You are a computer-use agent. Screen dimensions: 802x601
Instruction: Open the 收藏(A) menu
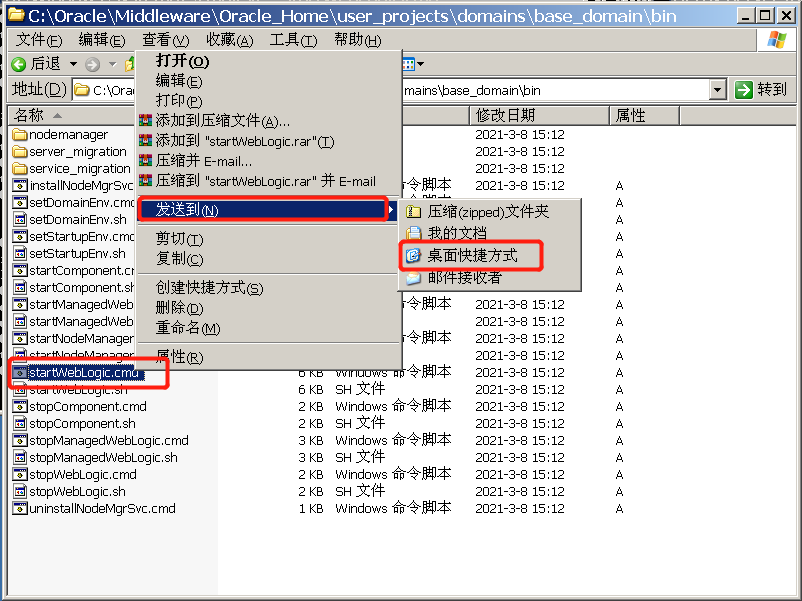click(229, 40)
